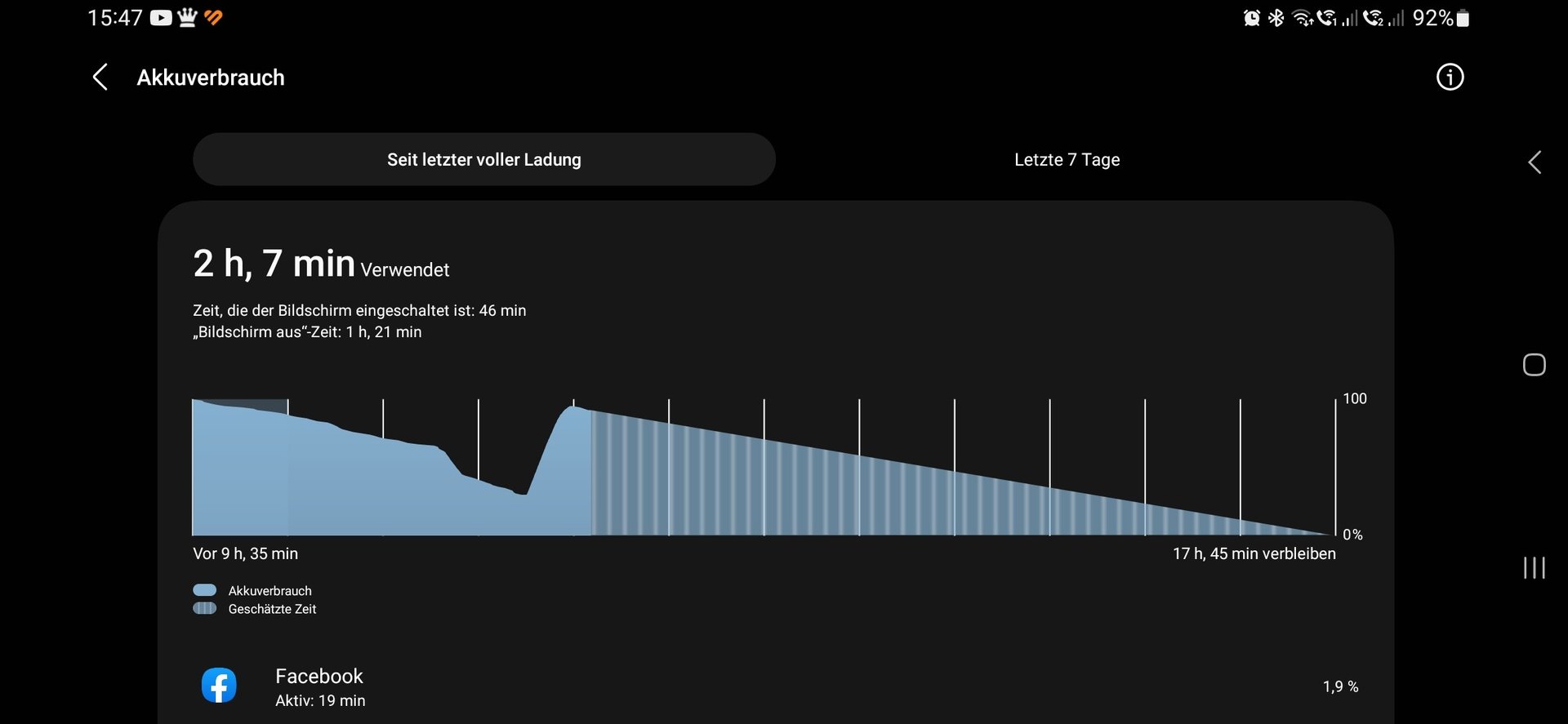Tap the battery icon showing 92%
Image resolution: width=1568 pixels, height=724 pixels.
tap(1463, 18)
